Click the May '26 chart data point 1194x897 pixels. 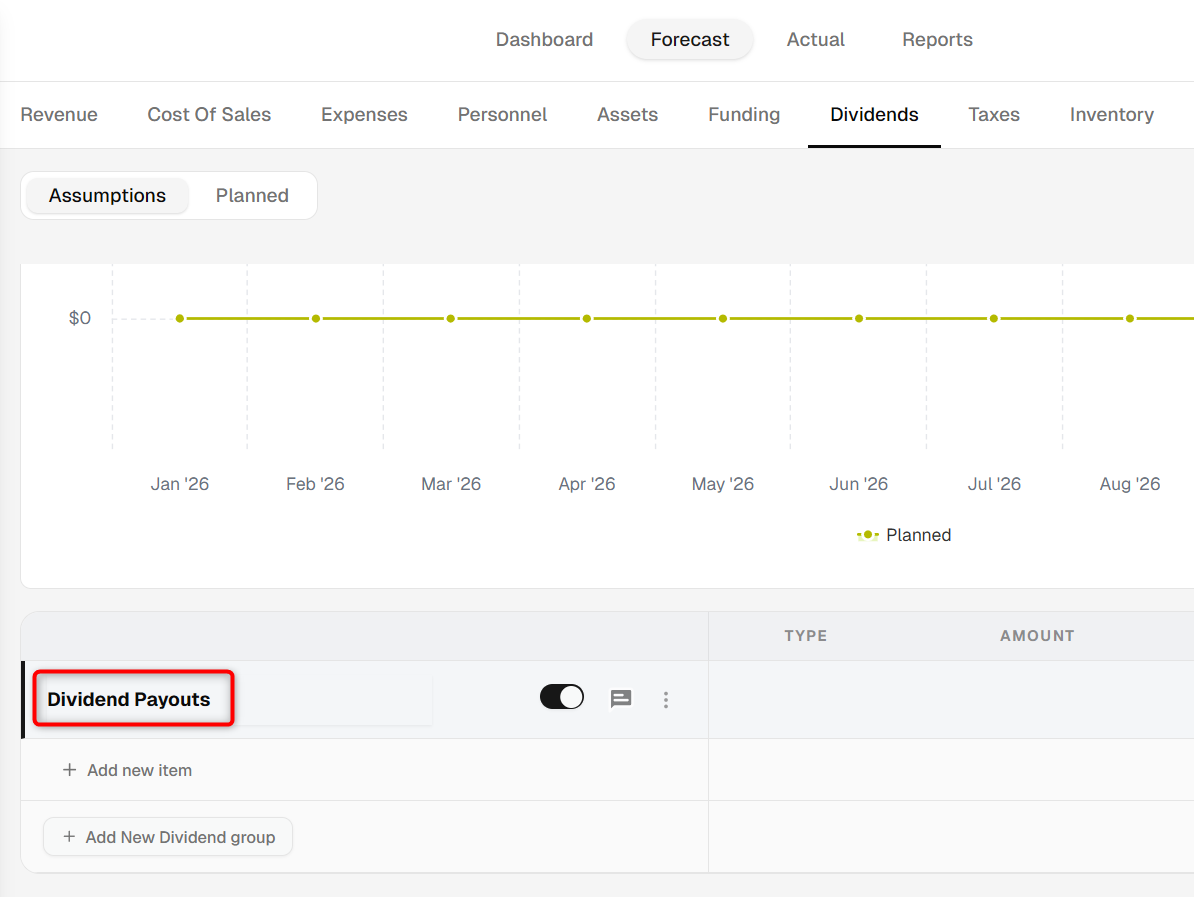[723, 318]
